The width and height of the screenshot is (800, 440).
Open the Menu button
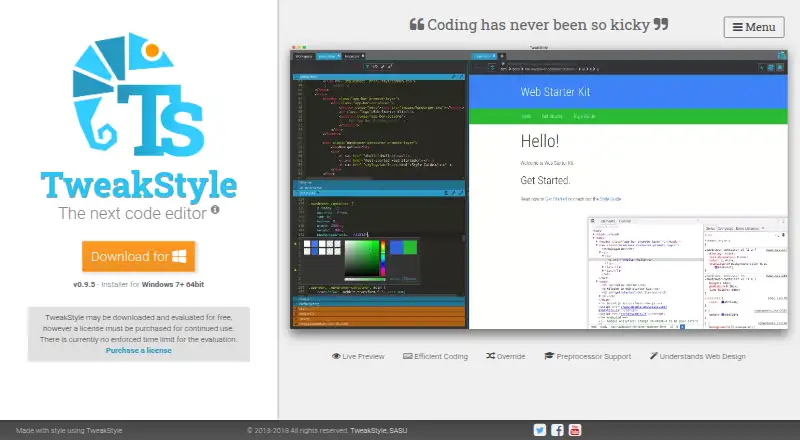tap(754, 27)
